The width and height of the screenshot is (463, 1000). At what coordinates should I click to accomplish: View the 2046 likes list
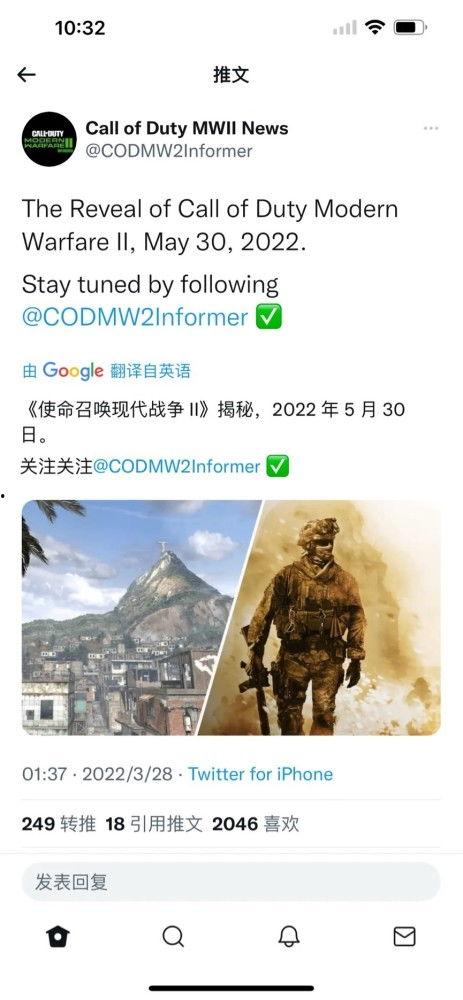(255, 824)
